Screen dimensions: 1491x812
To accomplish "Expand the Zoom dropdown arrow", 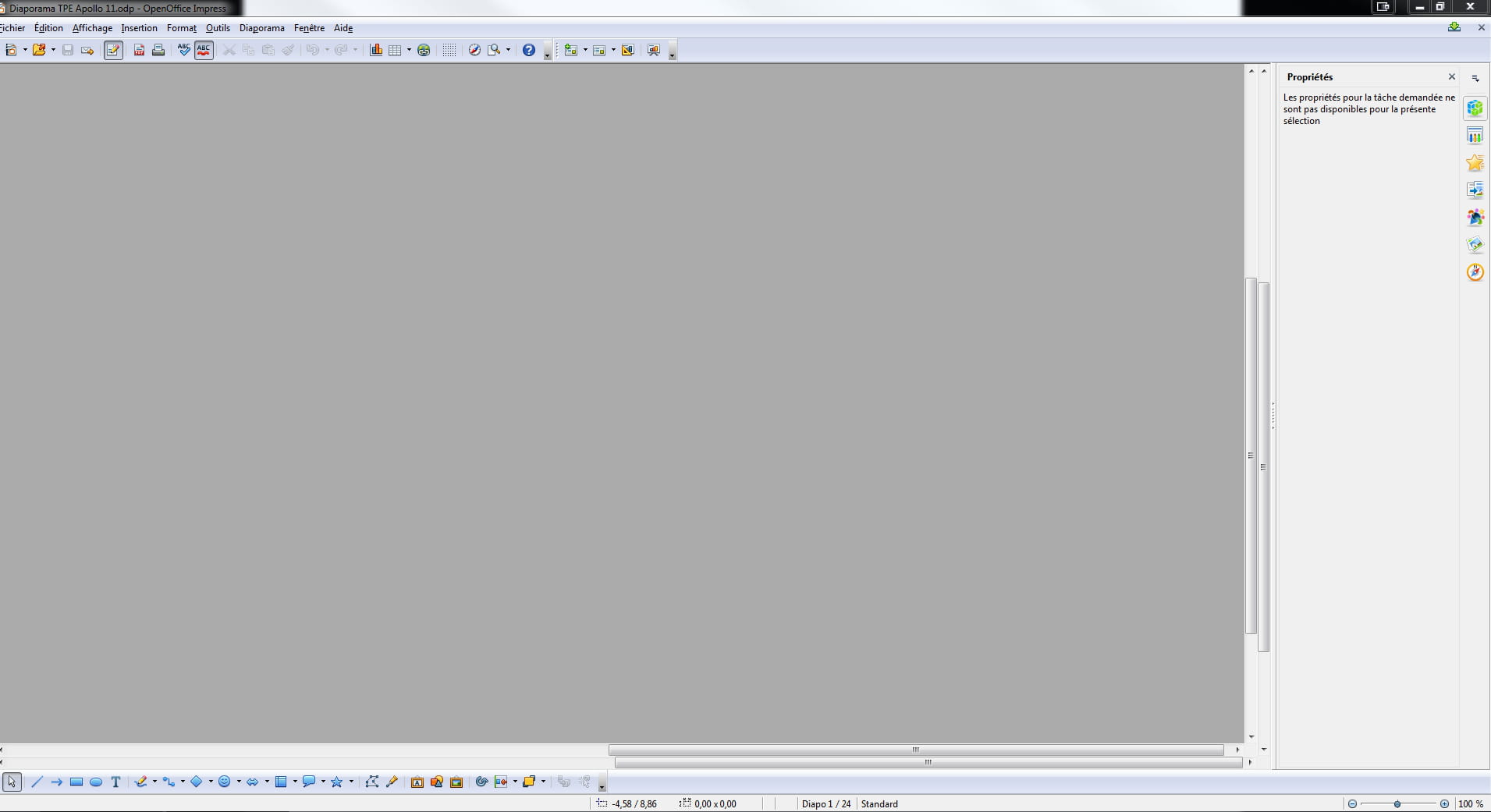I will tap(508, 50).
